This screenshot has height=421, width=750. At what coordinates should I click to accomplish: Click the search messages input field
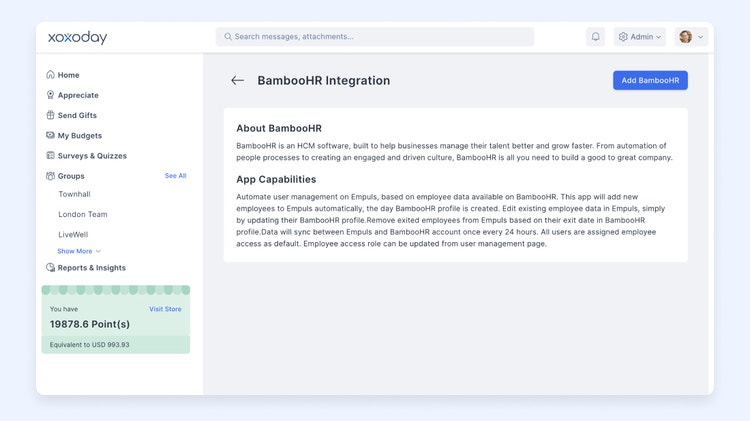[375, 37]
